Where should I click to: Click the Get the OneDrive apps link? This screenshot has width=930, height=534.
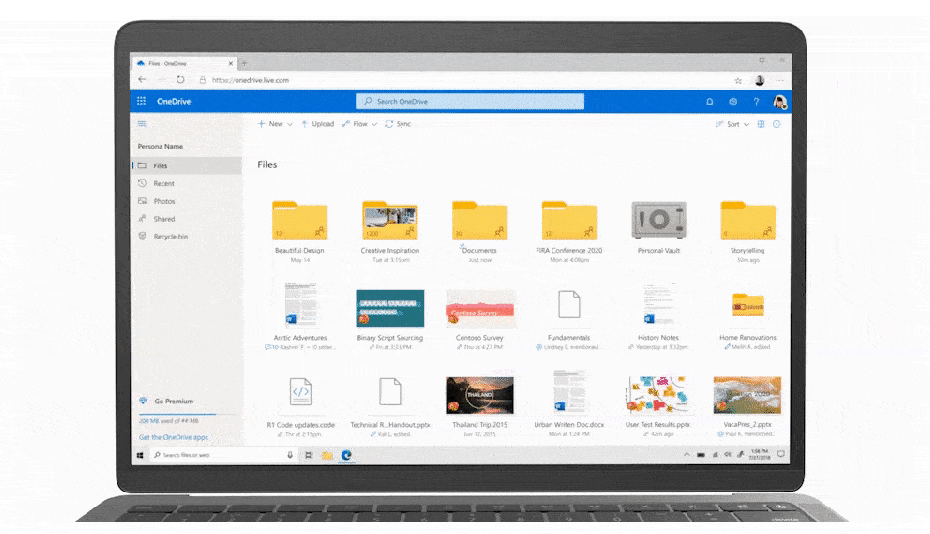click(173, 437)
